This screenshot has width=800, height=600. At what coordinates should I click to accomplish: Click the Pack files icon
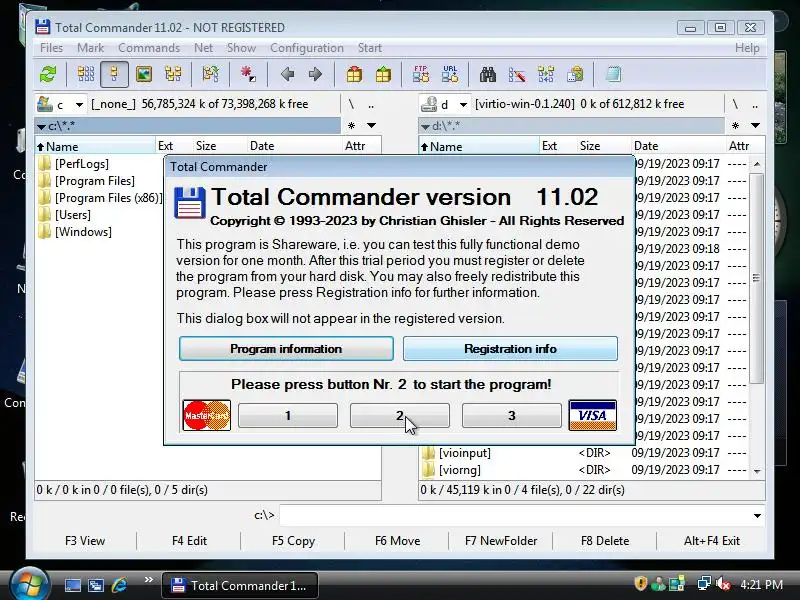(x=354, y=74)
